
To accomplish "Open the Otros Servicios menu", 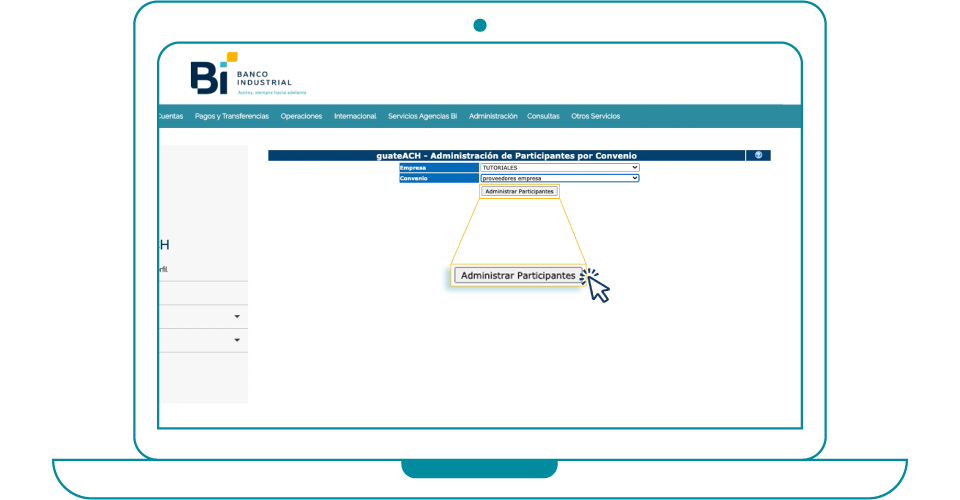I will (x=595, y=116).
